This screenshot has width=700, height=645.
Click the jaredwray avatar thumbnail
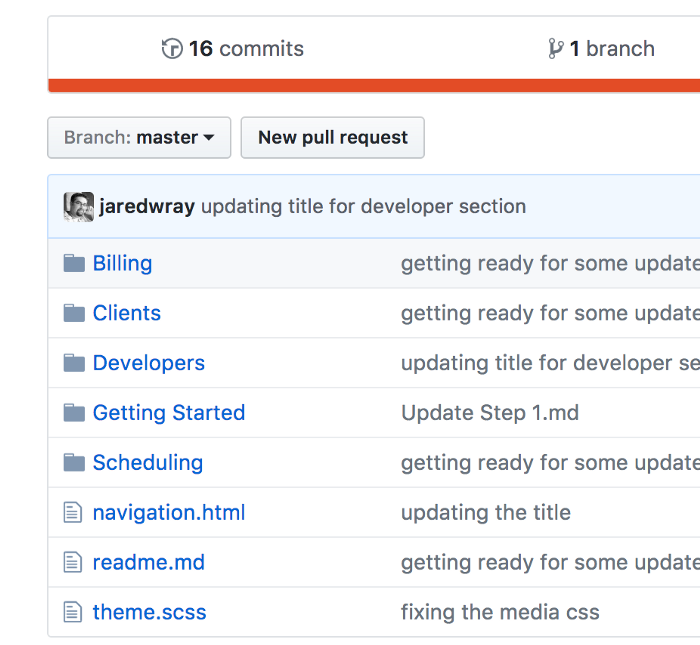[x=79, y=207]
